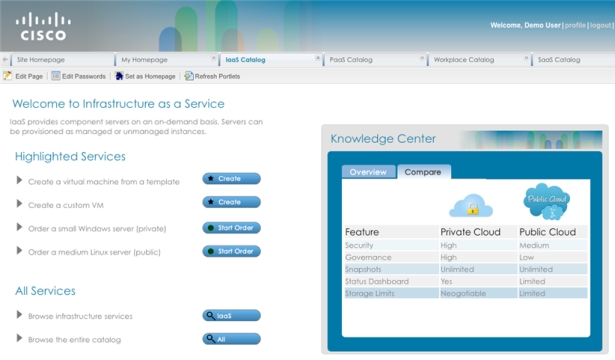Close the My Homepage tab
The height and width of the screenshot is (360, 615).
tap(213, 58)
